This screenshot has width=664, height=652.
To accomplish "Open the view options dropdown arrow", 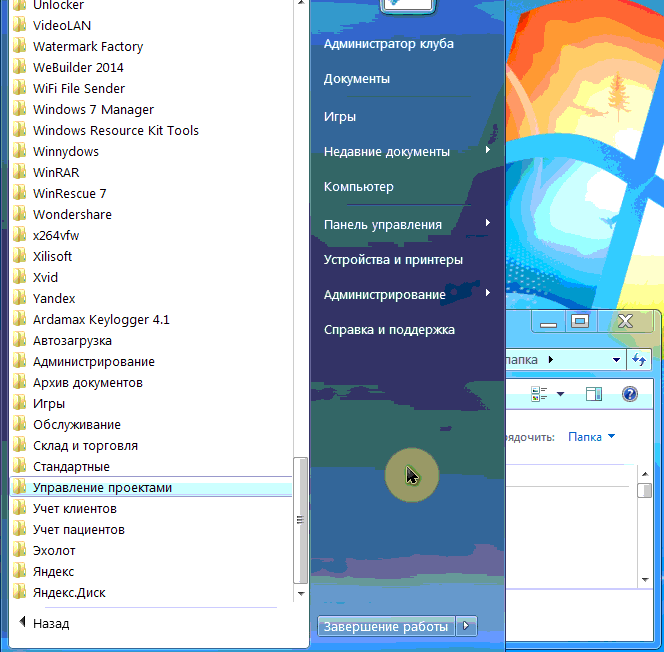I will coord(560,394).
